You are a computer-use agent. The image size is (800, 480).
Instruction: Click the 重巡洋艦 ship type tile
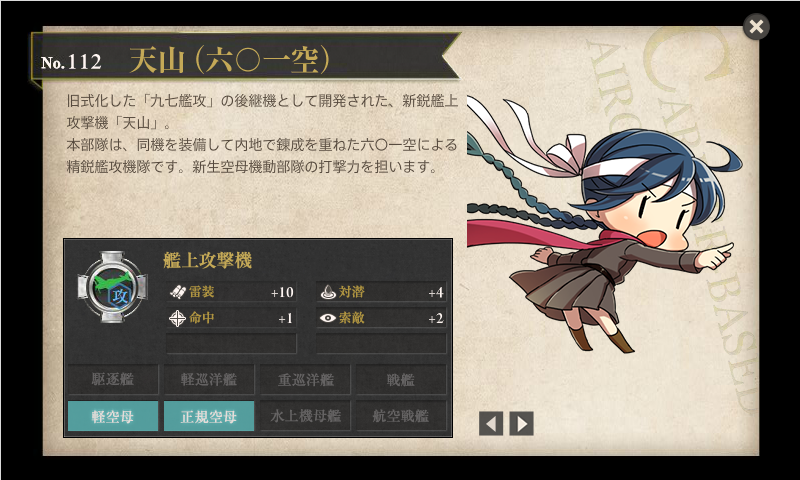coord(305,380)
